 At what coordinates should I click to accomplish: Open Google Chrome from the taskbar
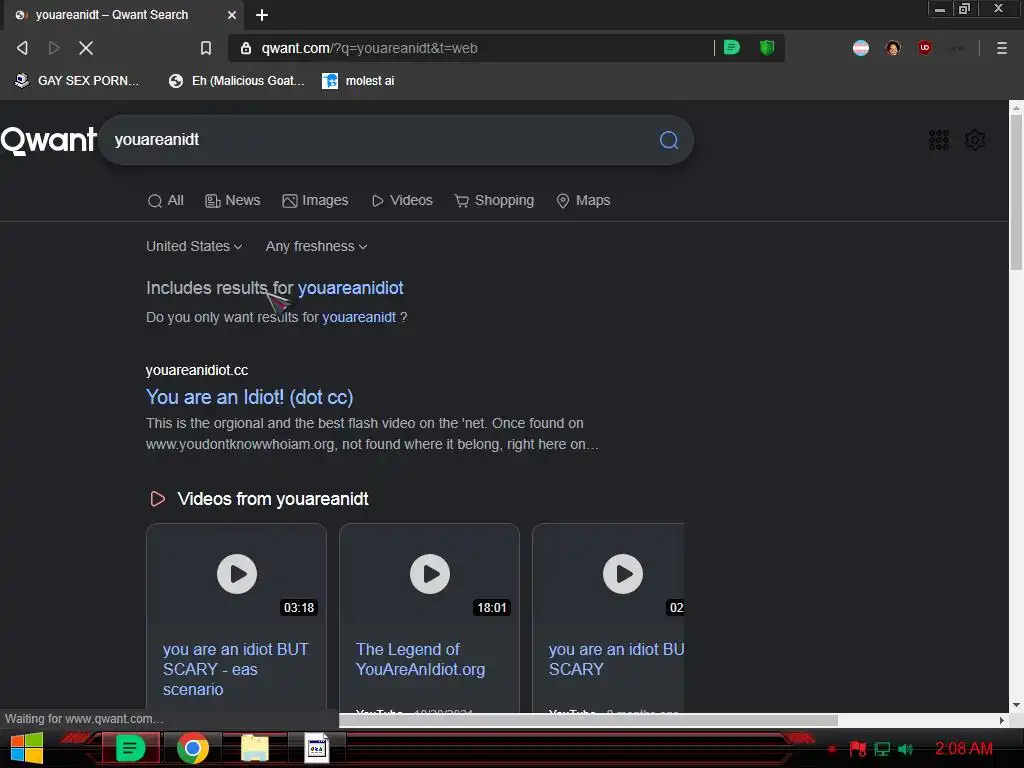coord(193,748)
